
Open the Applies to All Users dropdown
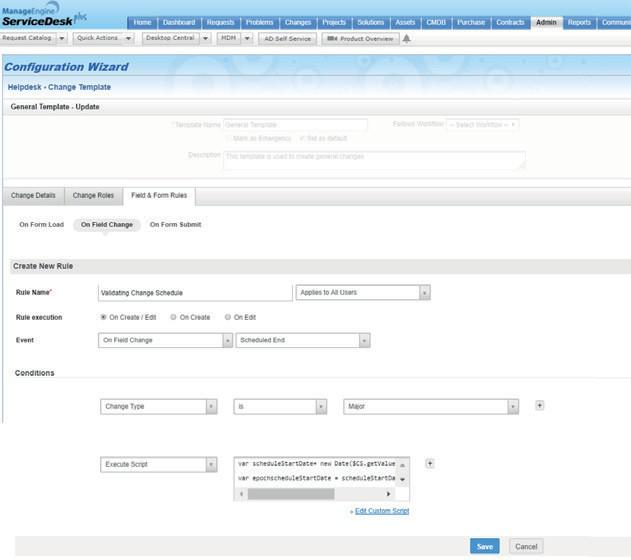pos(363,292)
